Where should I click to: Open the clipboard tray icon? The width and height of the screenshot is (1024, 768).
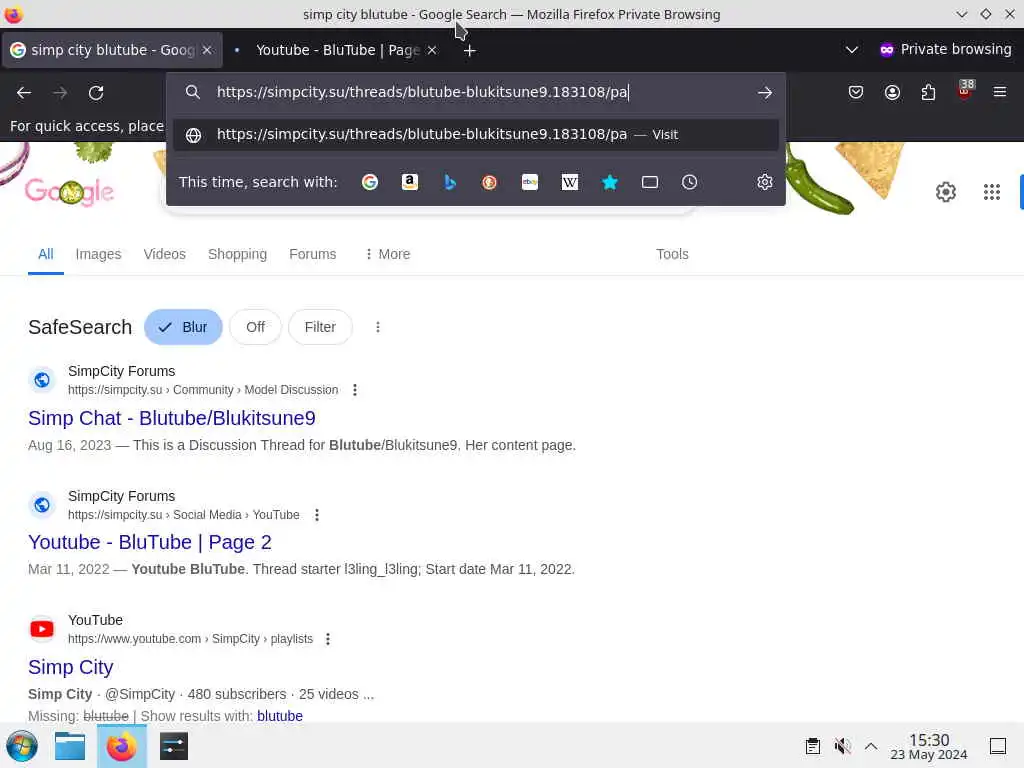[x=812, y=746]
